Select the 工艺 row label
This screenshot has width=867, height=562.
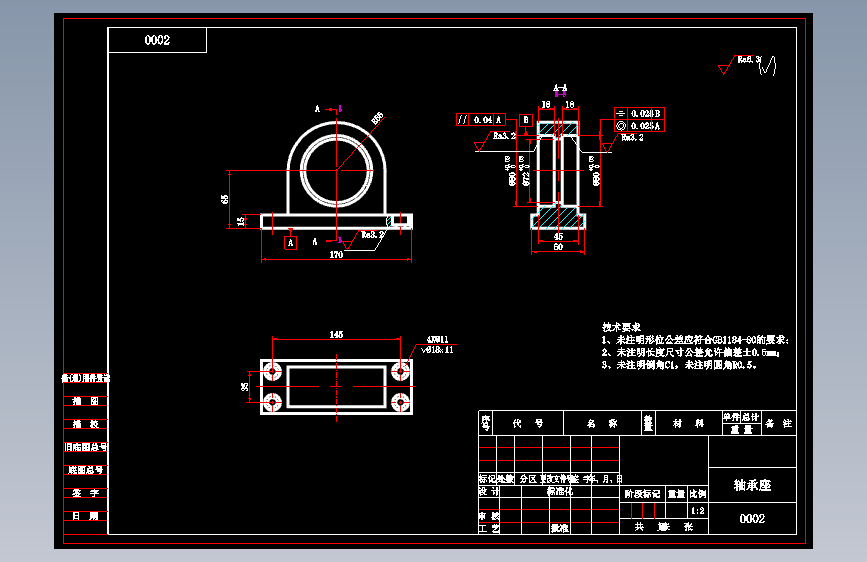[489, 528]
